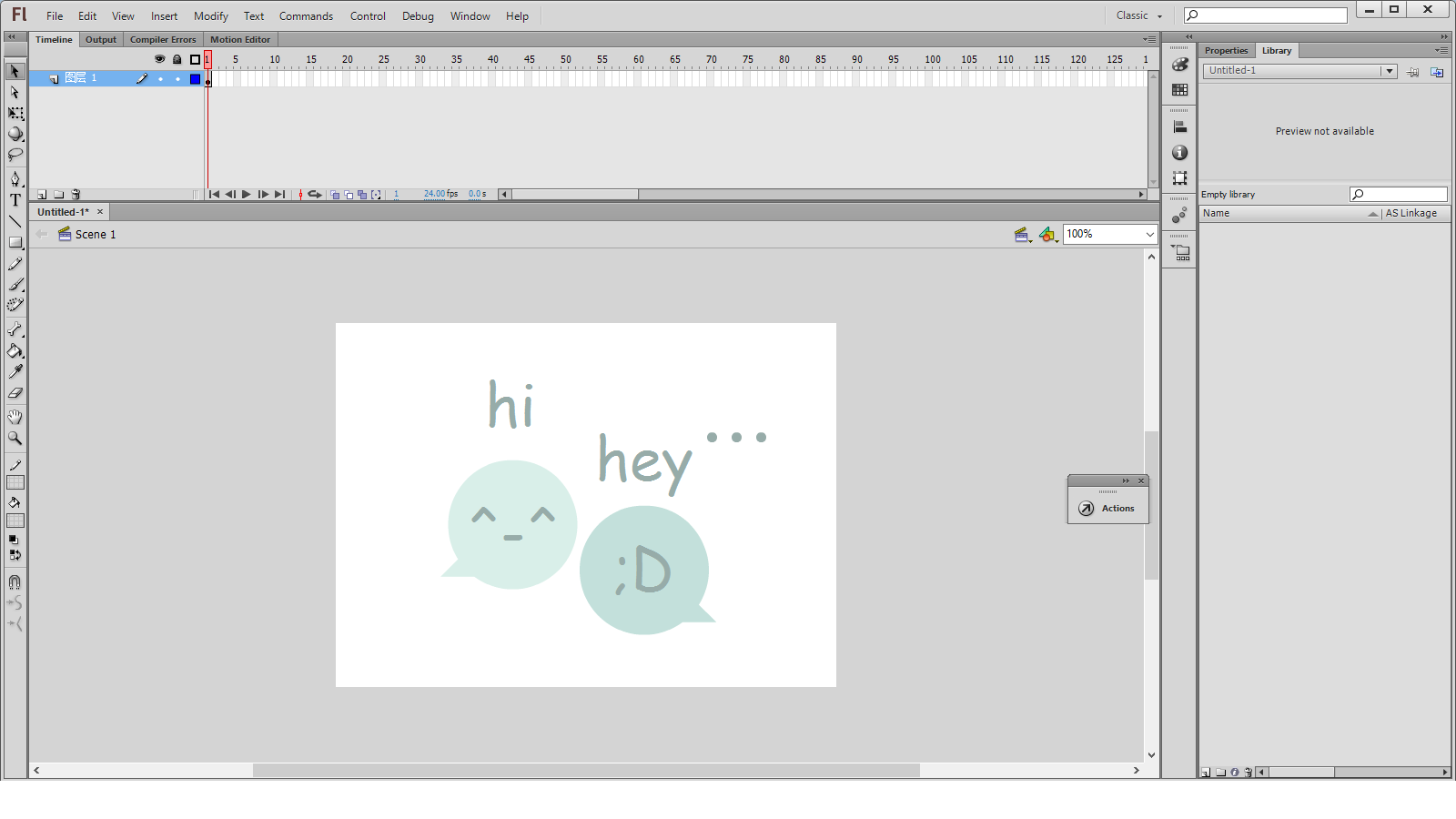Viewport: 1456px width, 819px height.
Task: Open the Info panel icon
Action: [1179, 153]
